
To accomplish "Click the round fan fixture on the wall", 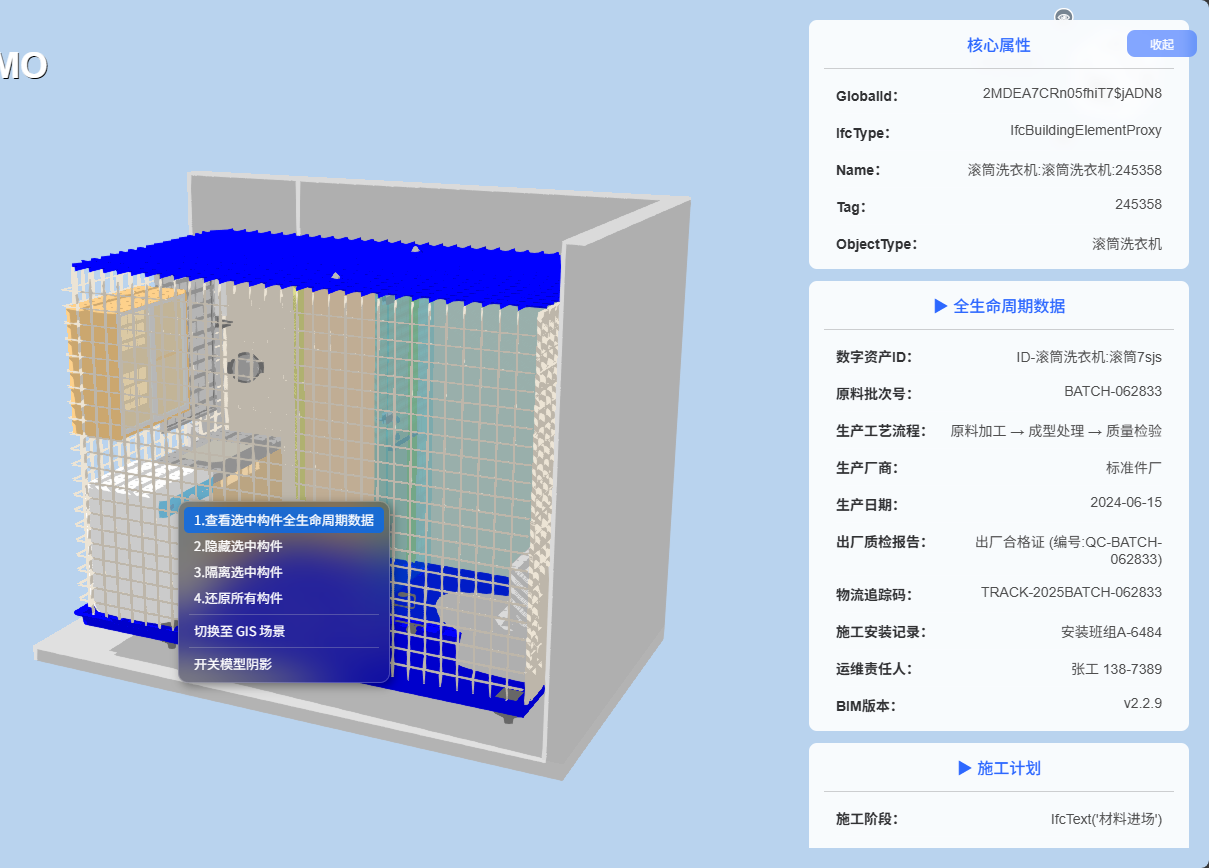I will point(246,366).
